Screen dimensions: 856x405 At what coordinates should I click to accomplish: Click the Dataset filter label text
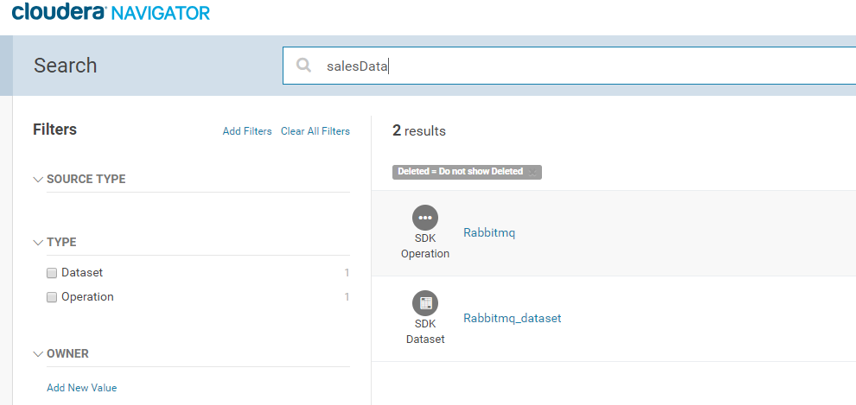(82, 273)
